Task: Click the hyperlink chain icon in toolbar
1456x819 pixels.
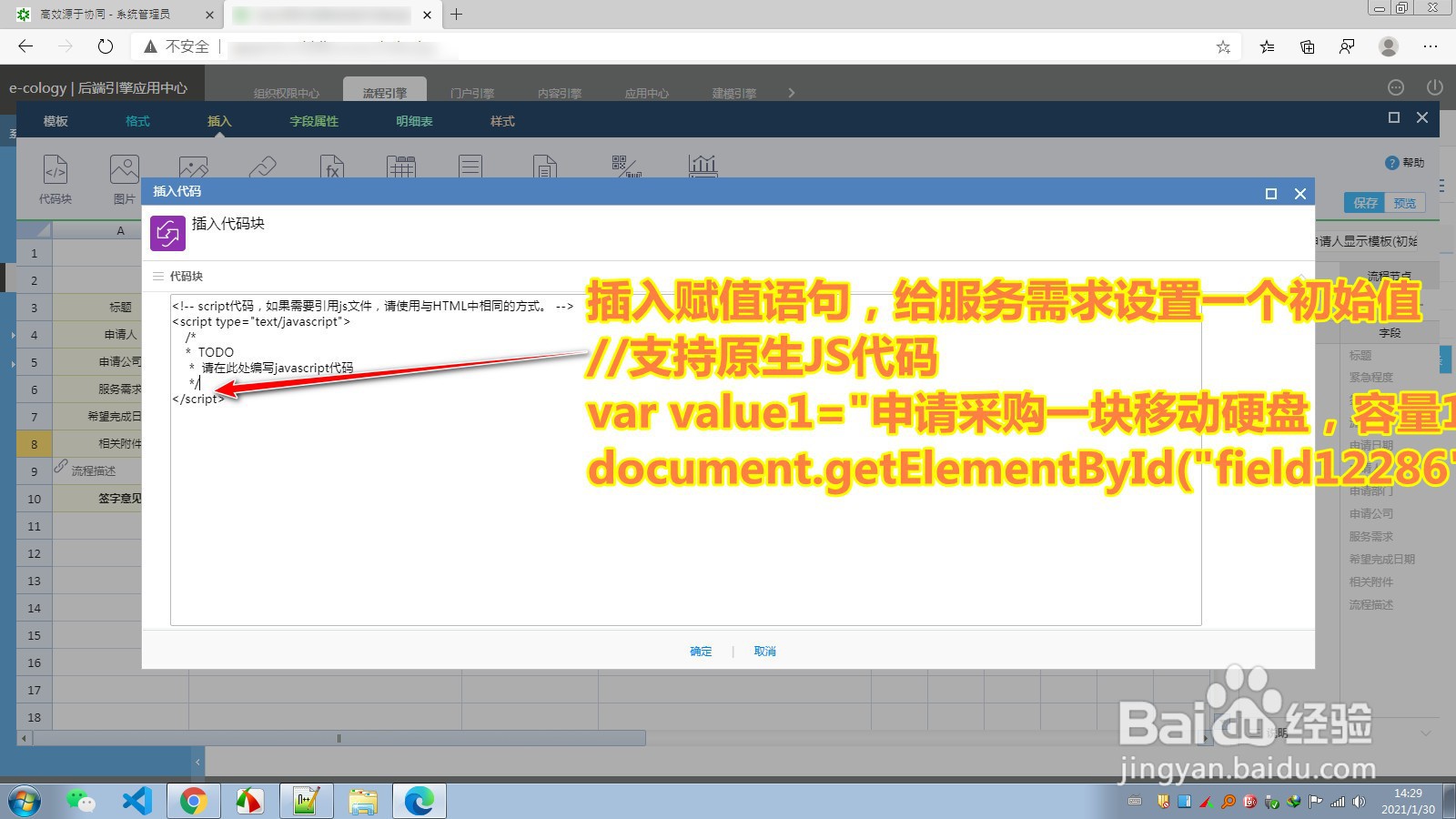Action: [262, 167]
